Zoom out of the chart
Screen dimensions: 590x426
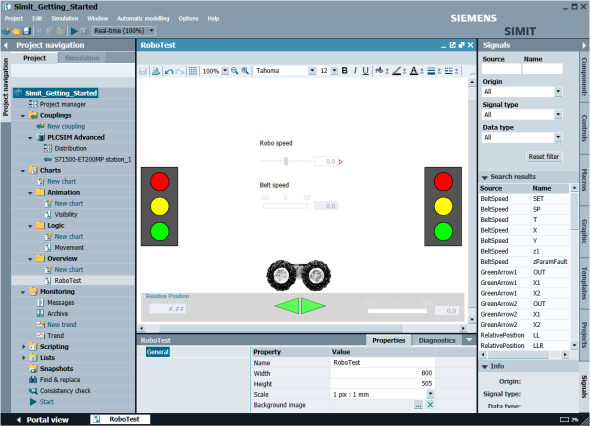[235, 71]
